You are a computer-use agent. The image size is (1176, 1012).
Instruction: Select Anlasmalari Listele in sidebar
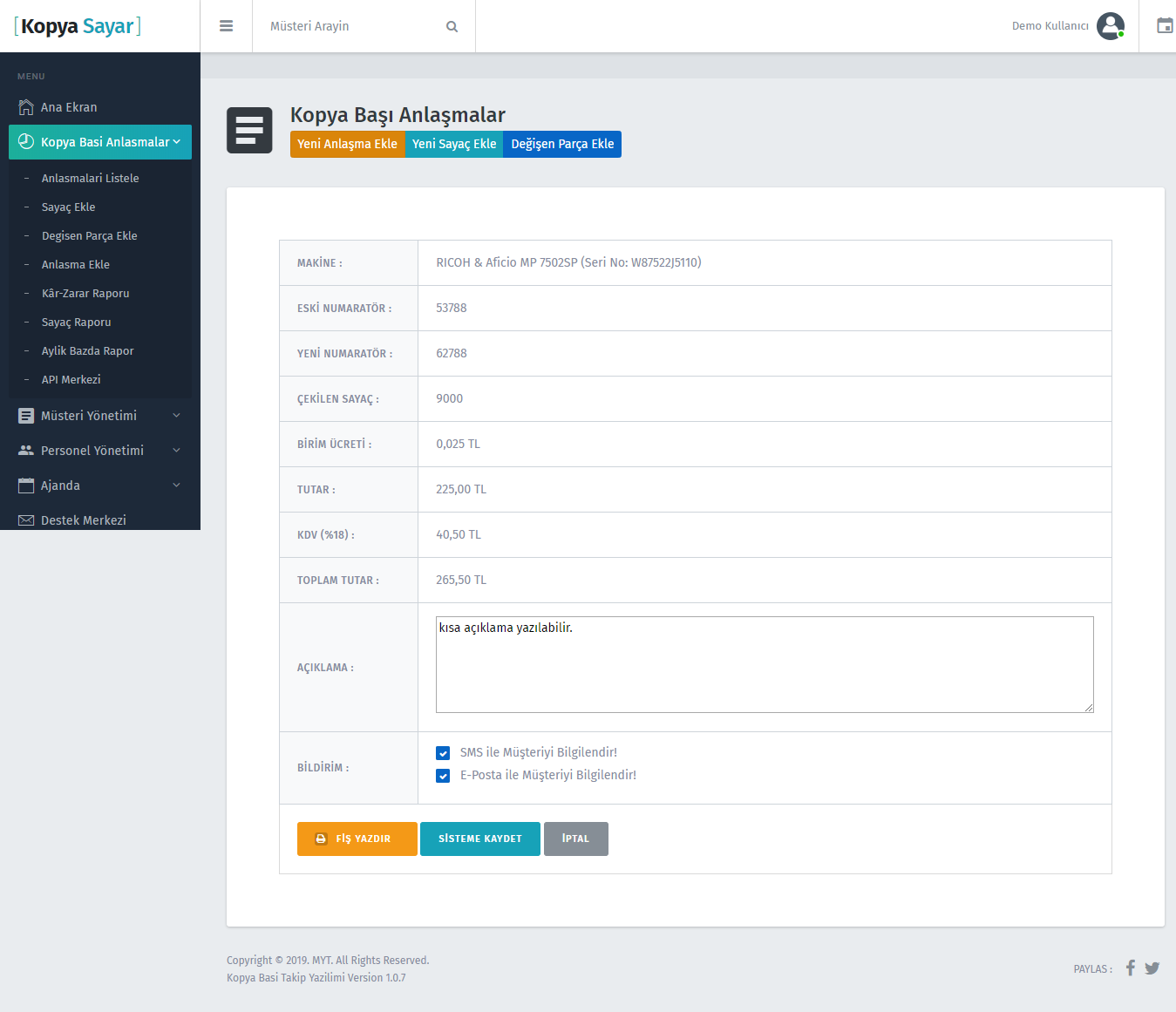coord(90,179)
